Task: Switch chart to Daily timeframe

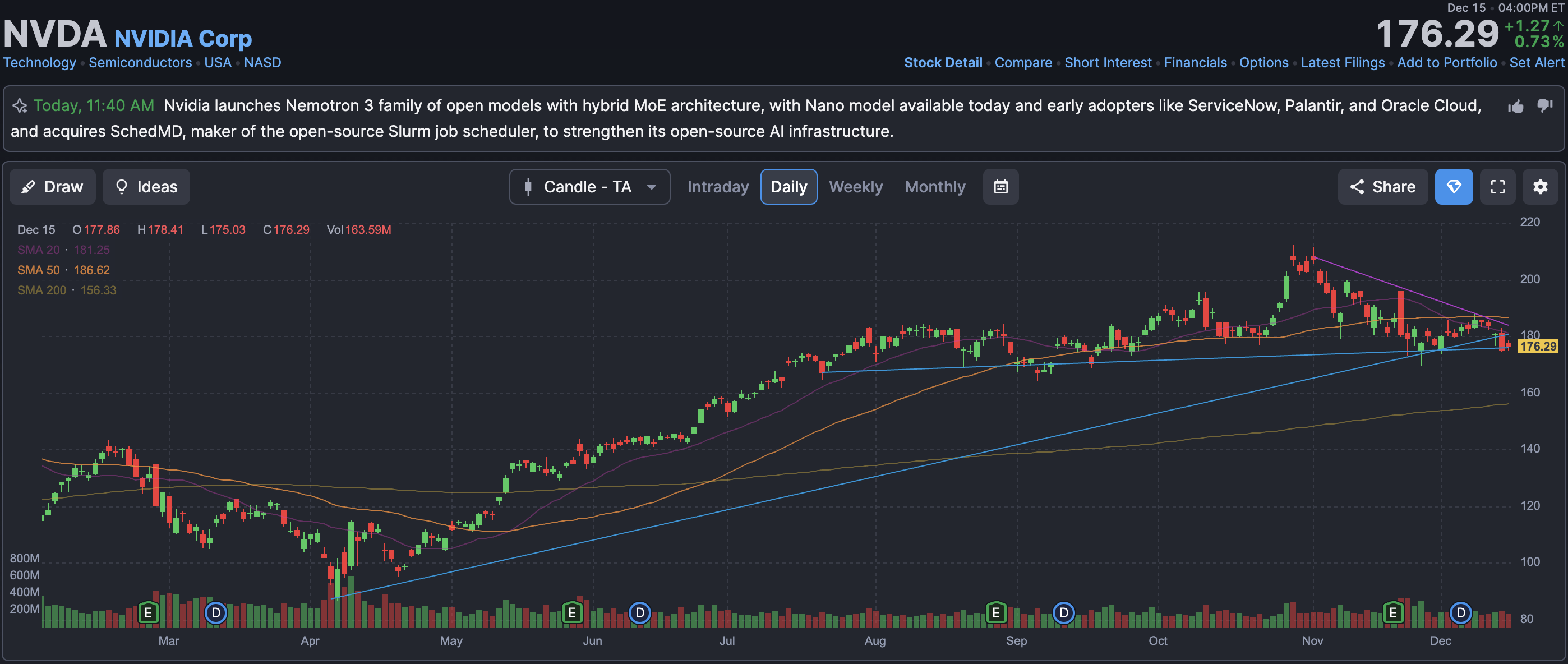Action: [x=788, y=187]
